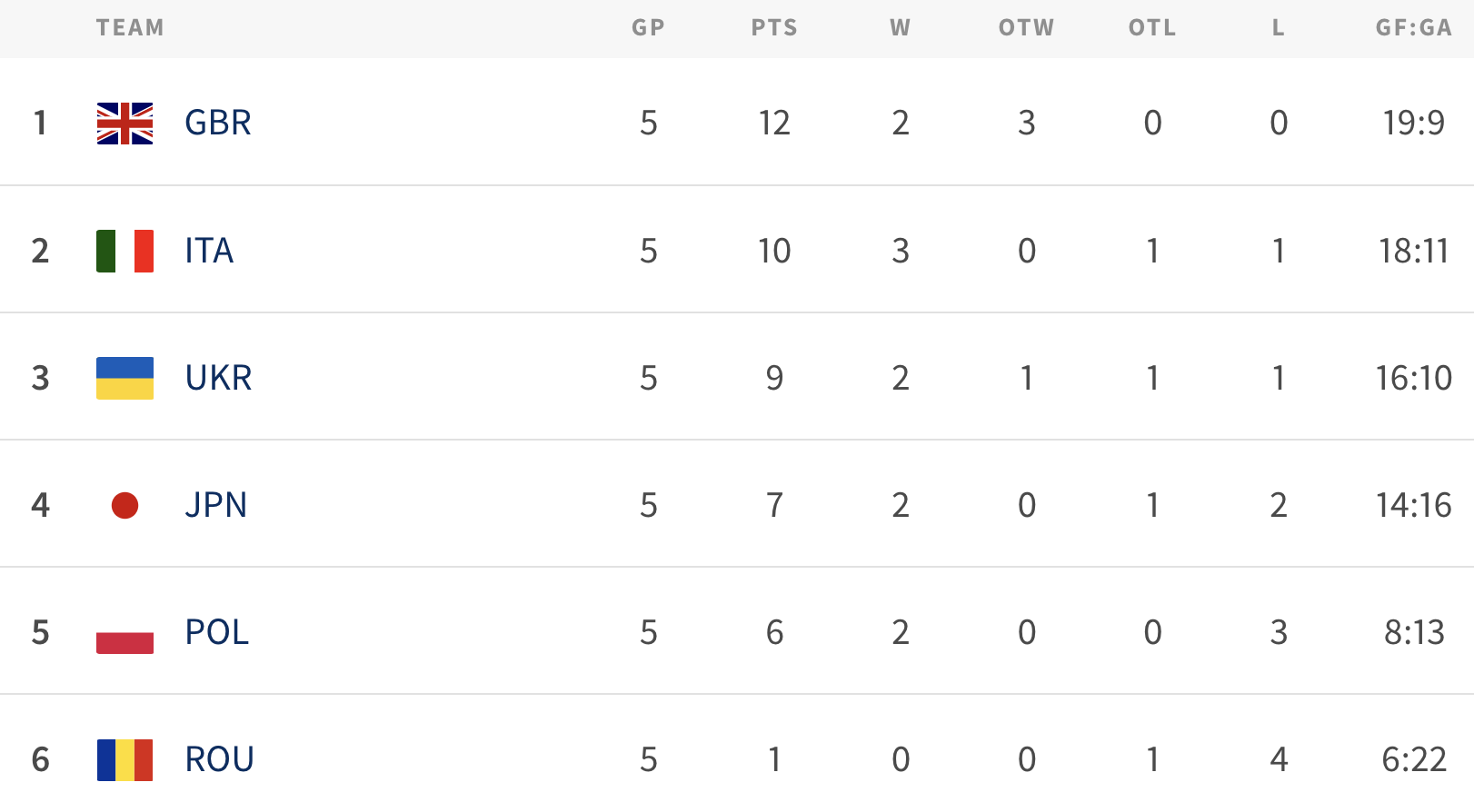Select the JPN team name

tap(216, 505)
